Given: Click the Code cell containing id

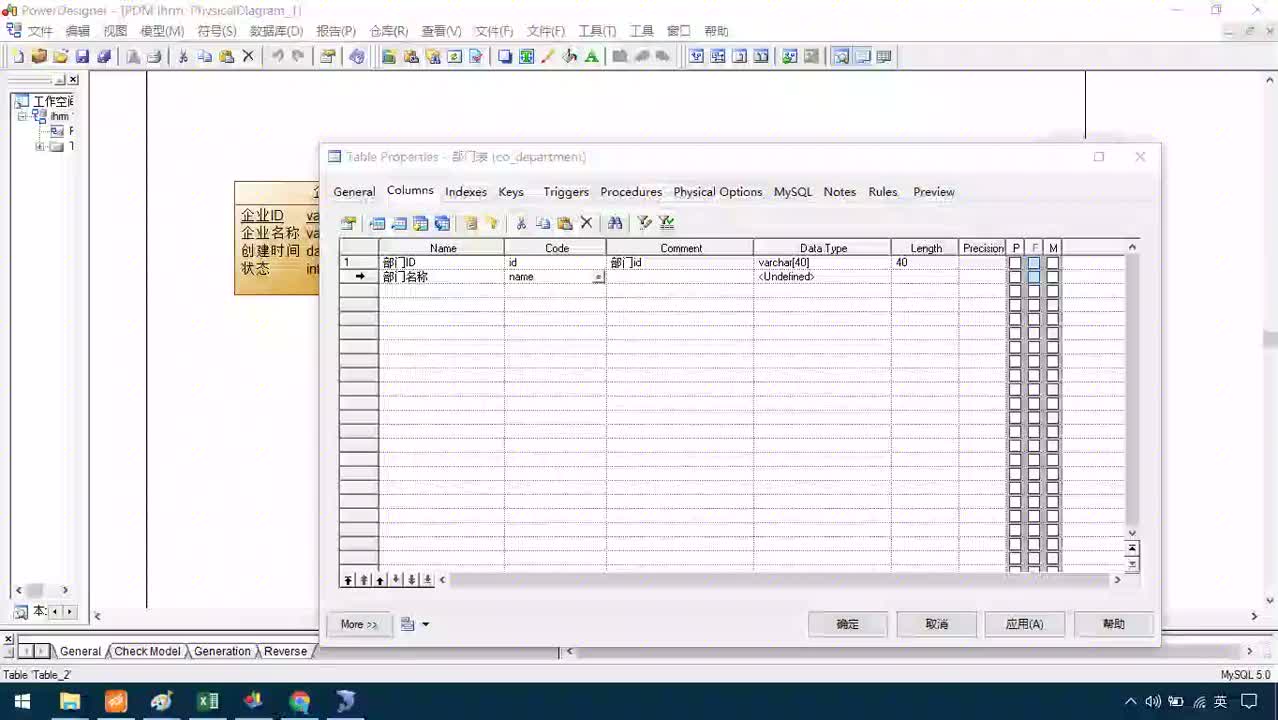Looking at the screenshot, I should (x=555, y=263).
